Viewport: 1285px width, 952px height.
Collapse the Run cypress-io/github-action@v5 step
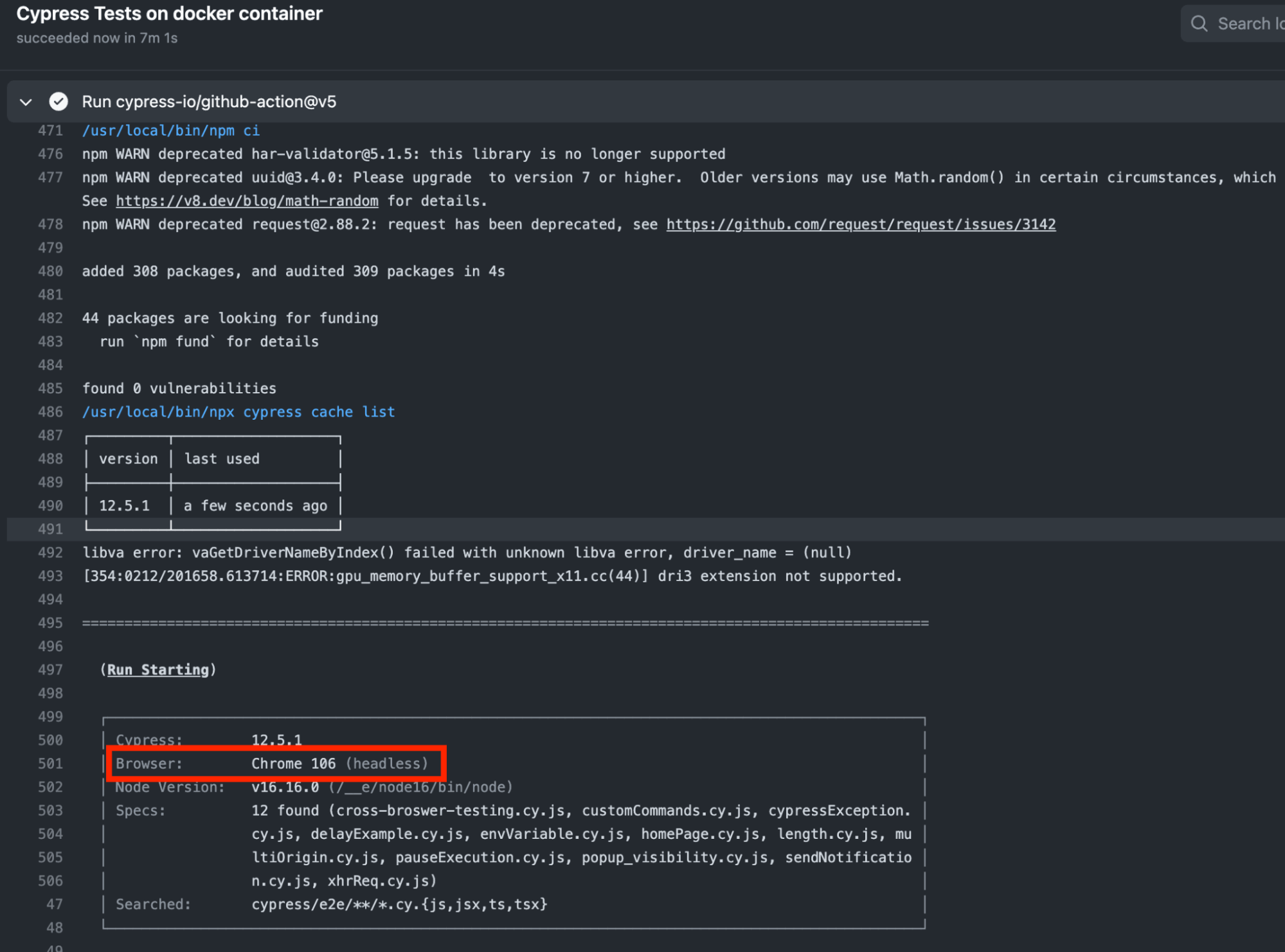pyautogui.click(x=26, y=102)
